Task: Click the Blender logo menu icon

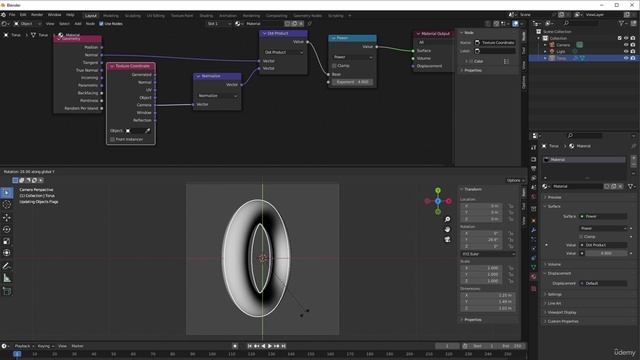Action: pyautogui.click(x=4, y=15)
